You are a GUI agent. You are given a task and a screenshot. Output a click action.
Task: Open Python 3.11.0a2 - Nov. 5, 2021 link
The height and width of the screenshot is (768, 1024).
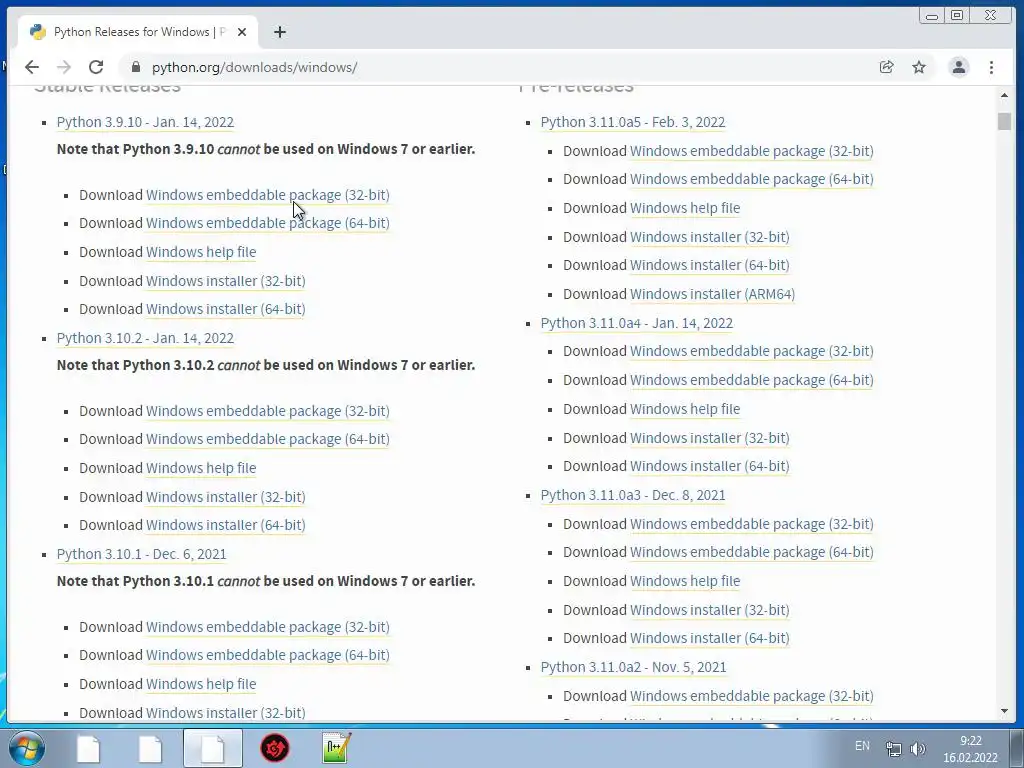click(633, 667)
